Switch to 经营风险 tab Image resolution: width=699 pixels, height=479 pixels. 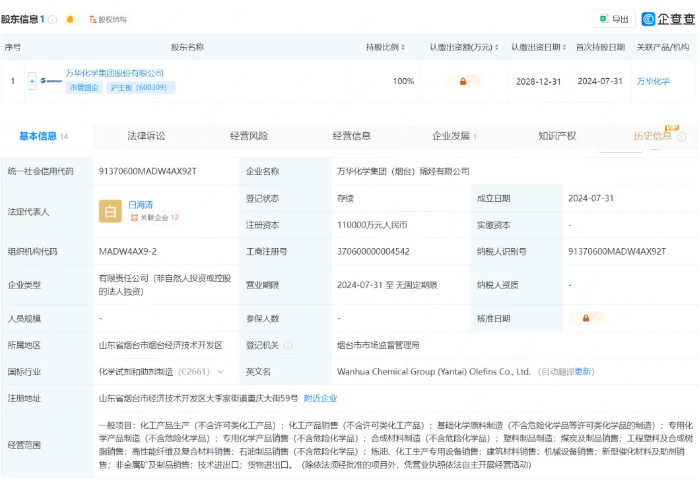coord(249,136)
